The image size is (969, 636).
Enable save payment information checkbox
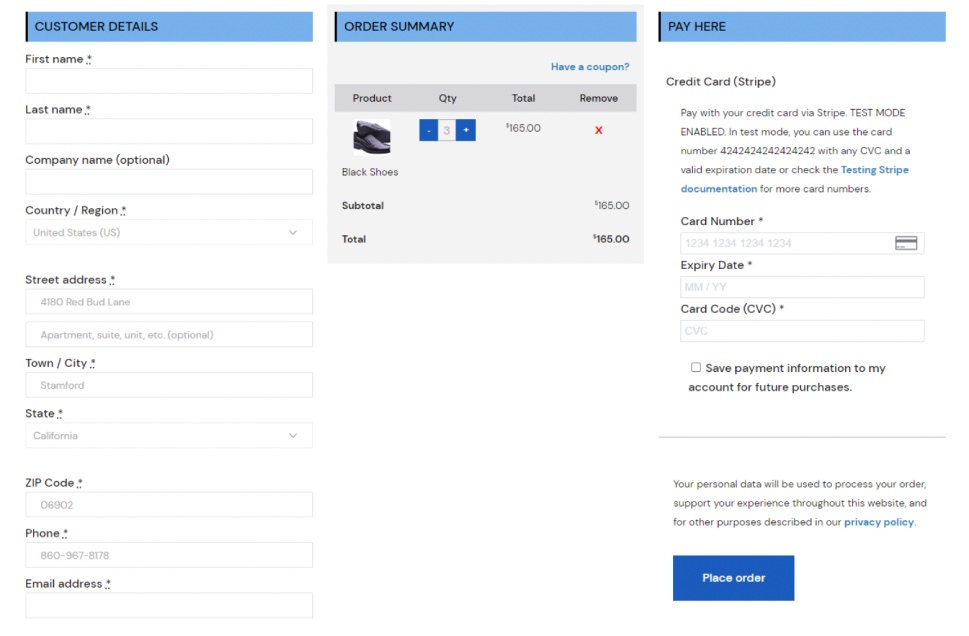click(x=696, y=368)
